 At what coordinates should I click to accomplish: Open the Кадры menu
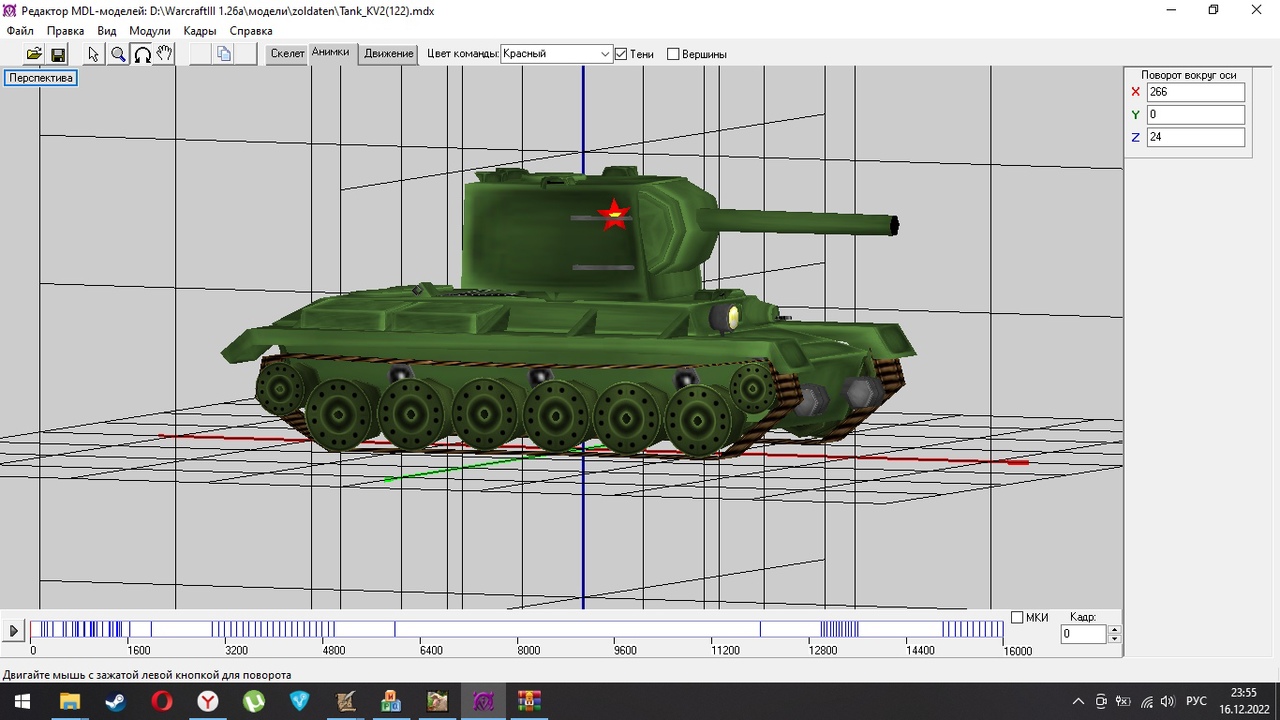(x=200, y=31)
